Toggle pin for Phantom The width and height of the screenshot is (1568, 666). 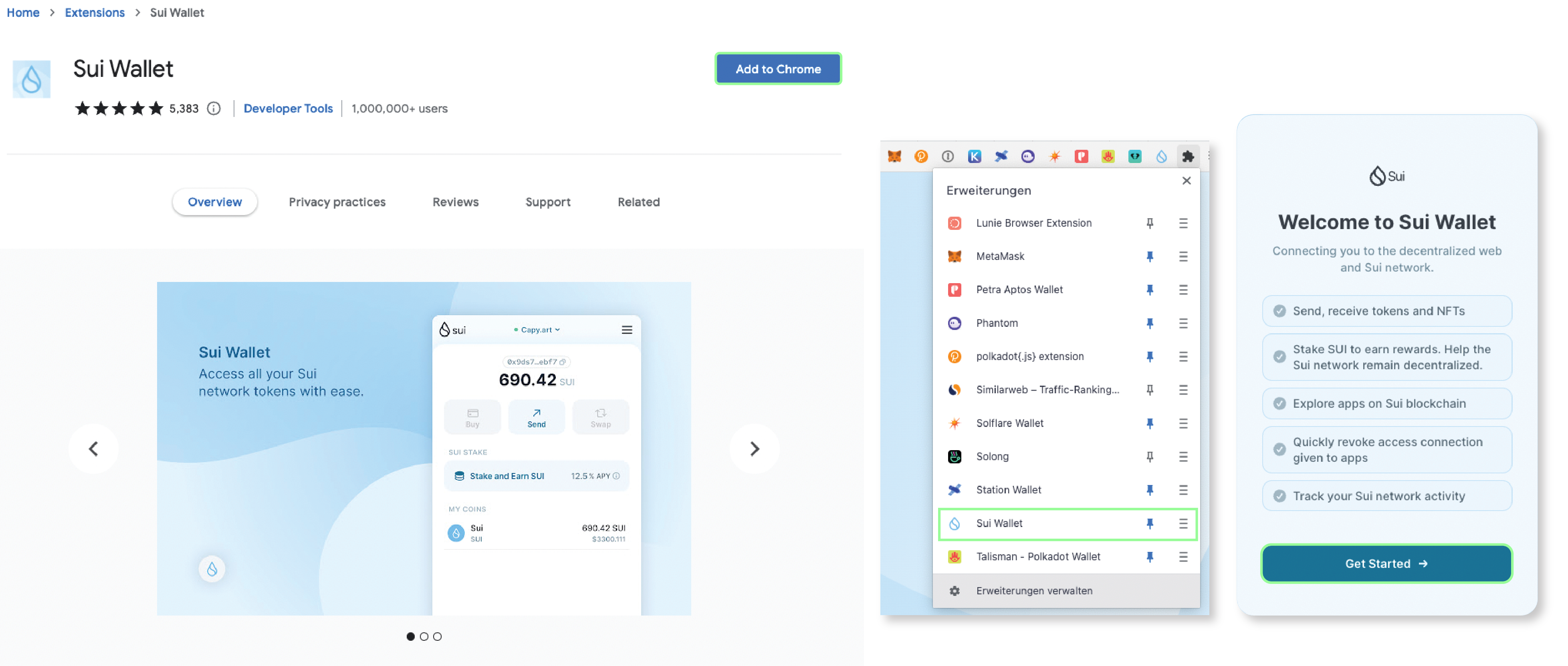click(x=1150, y=324)
